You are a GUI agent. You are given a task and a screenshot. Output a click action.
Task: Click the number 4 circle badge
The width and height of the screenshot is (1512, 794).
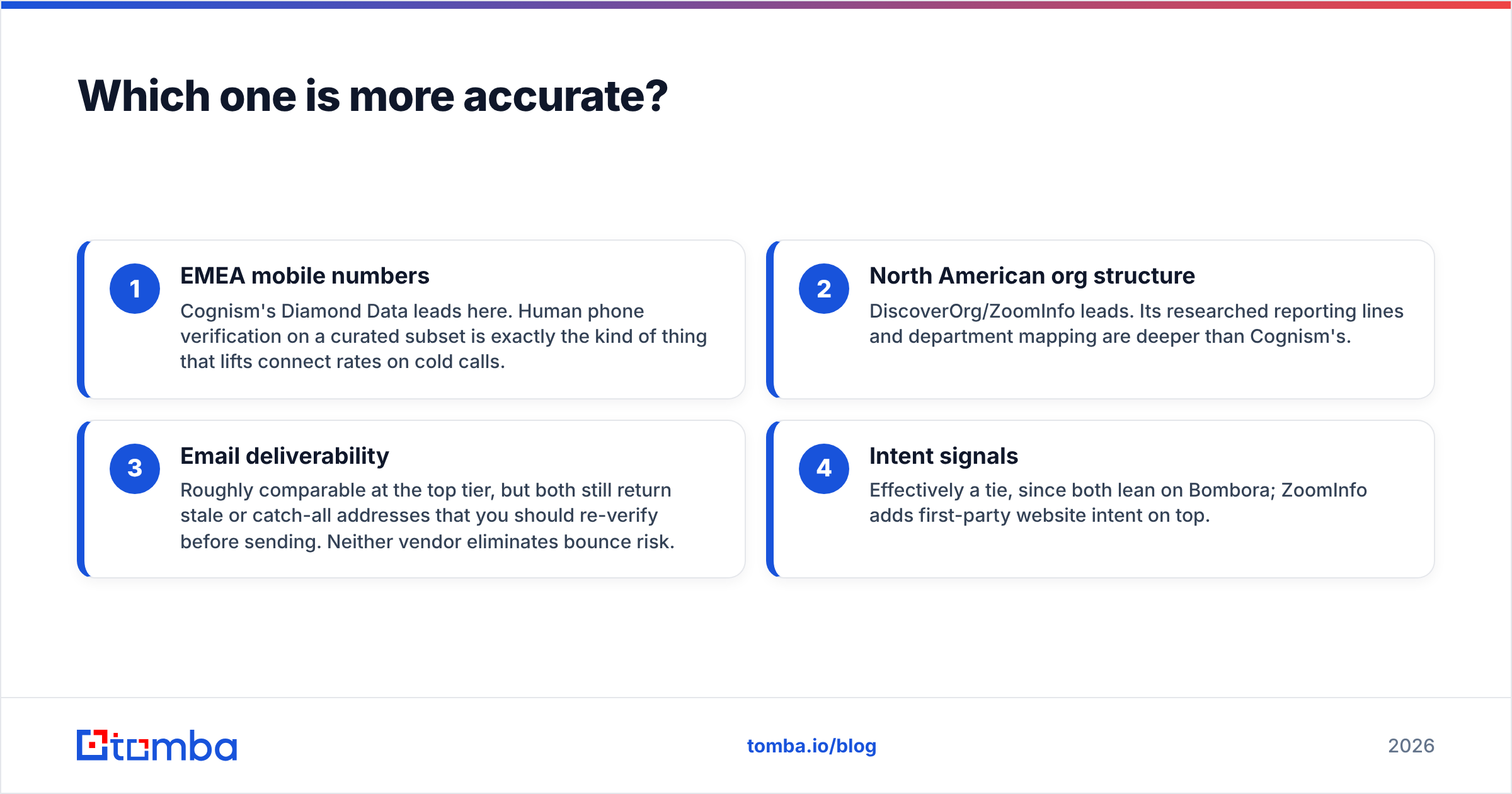pyautogui.click(x=824, y=468)
